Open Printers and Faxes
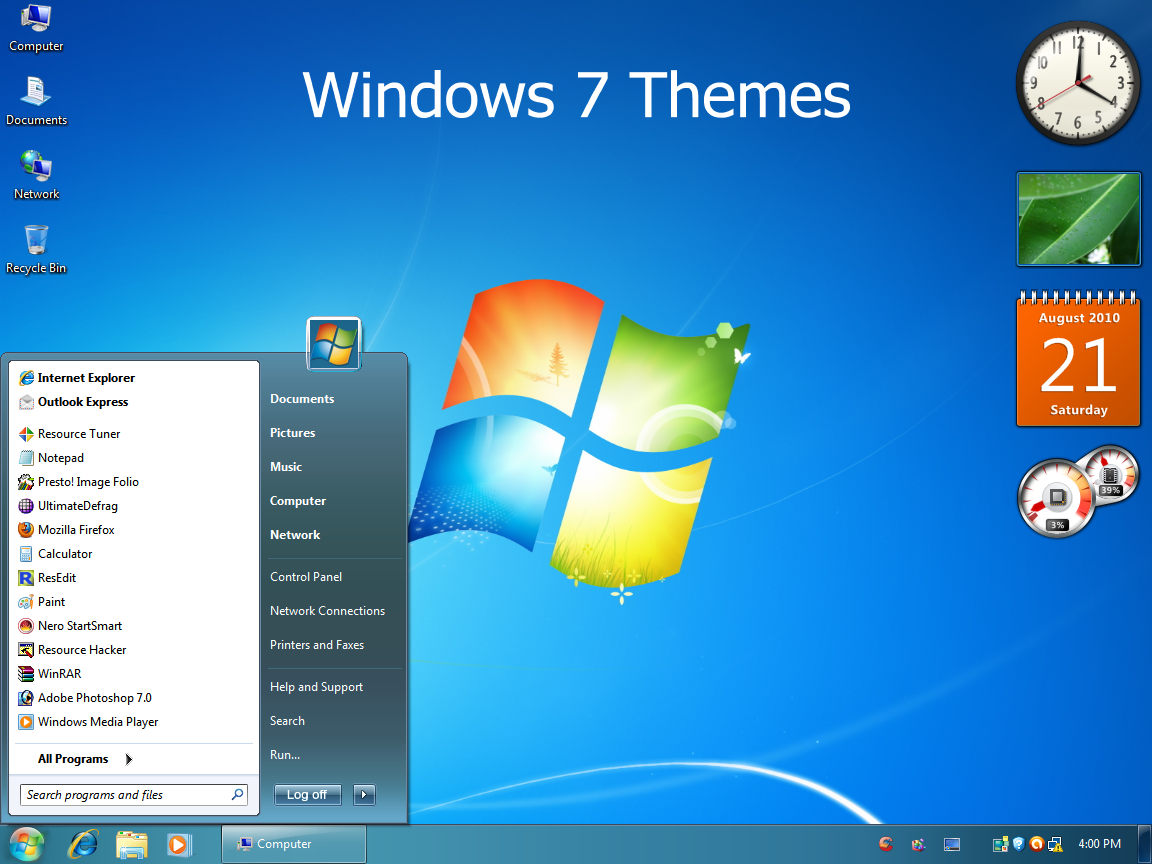The width and height of the screenshot is (1152, 864). [x=317, y=645]
